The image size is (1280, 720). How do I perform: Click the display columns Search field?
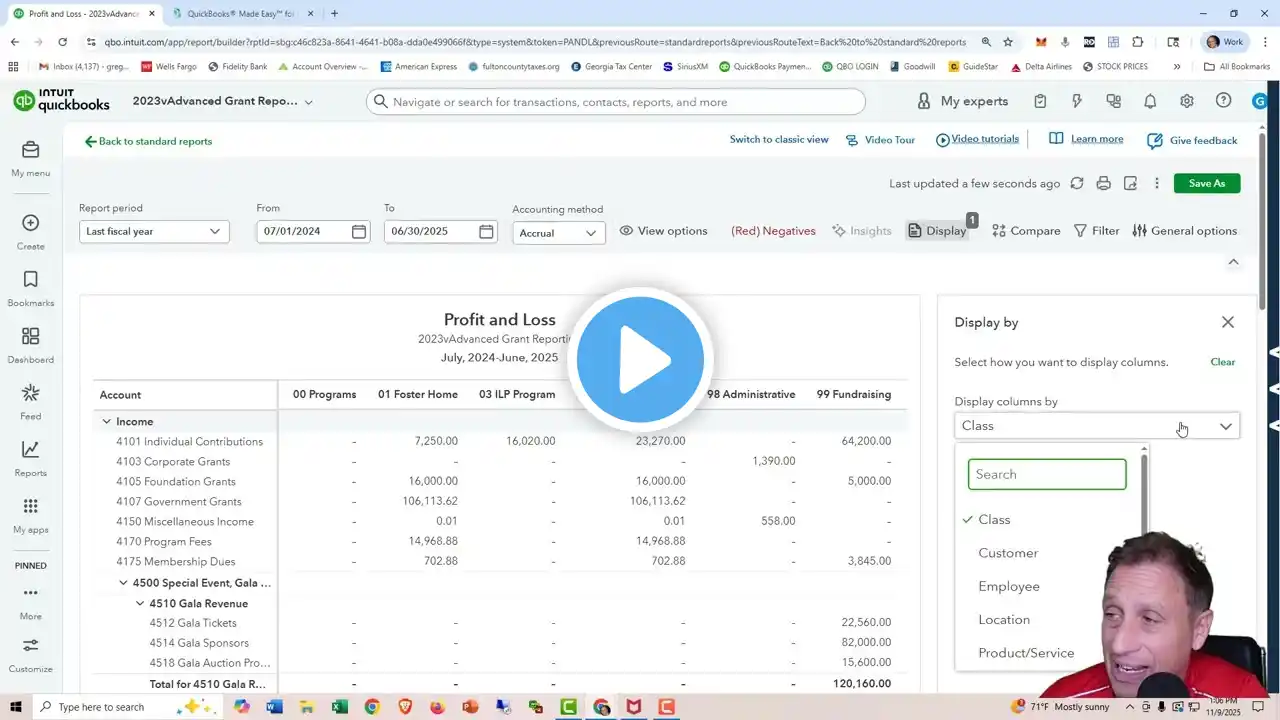(1046, 474)
